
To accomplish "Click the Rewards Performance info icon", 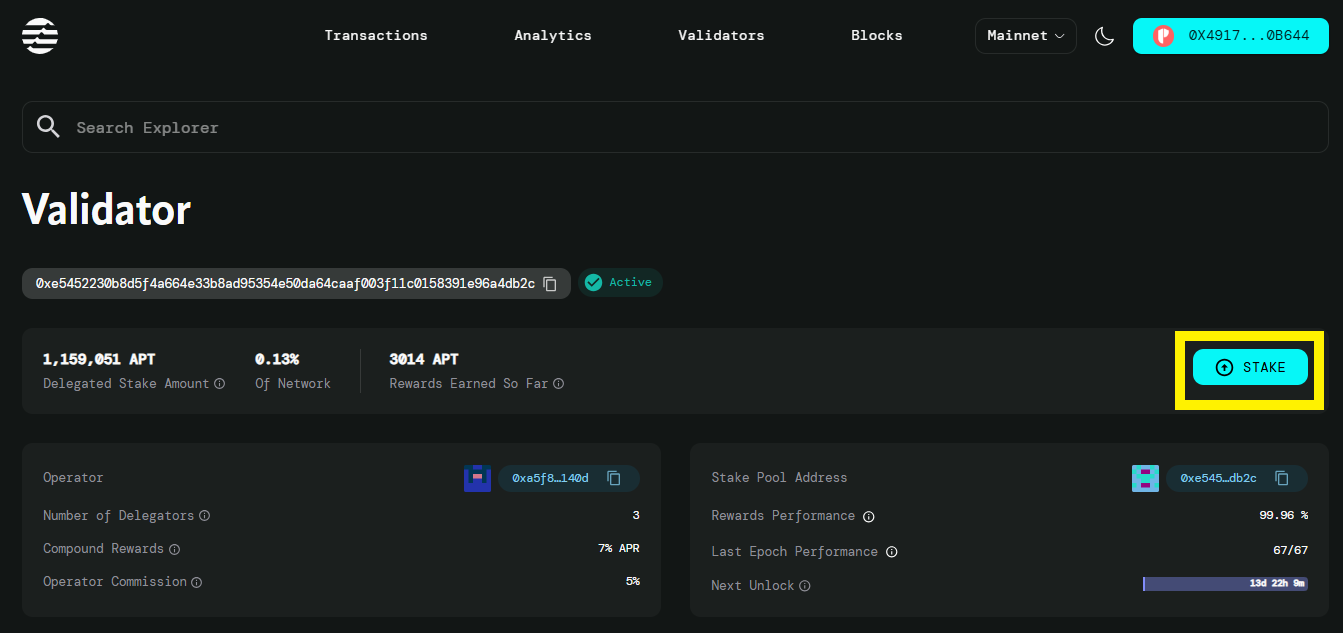I will pyautogui.click(x=869, y=517).
